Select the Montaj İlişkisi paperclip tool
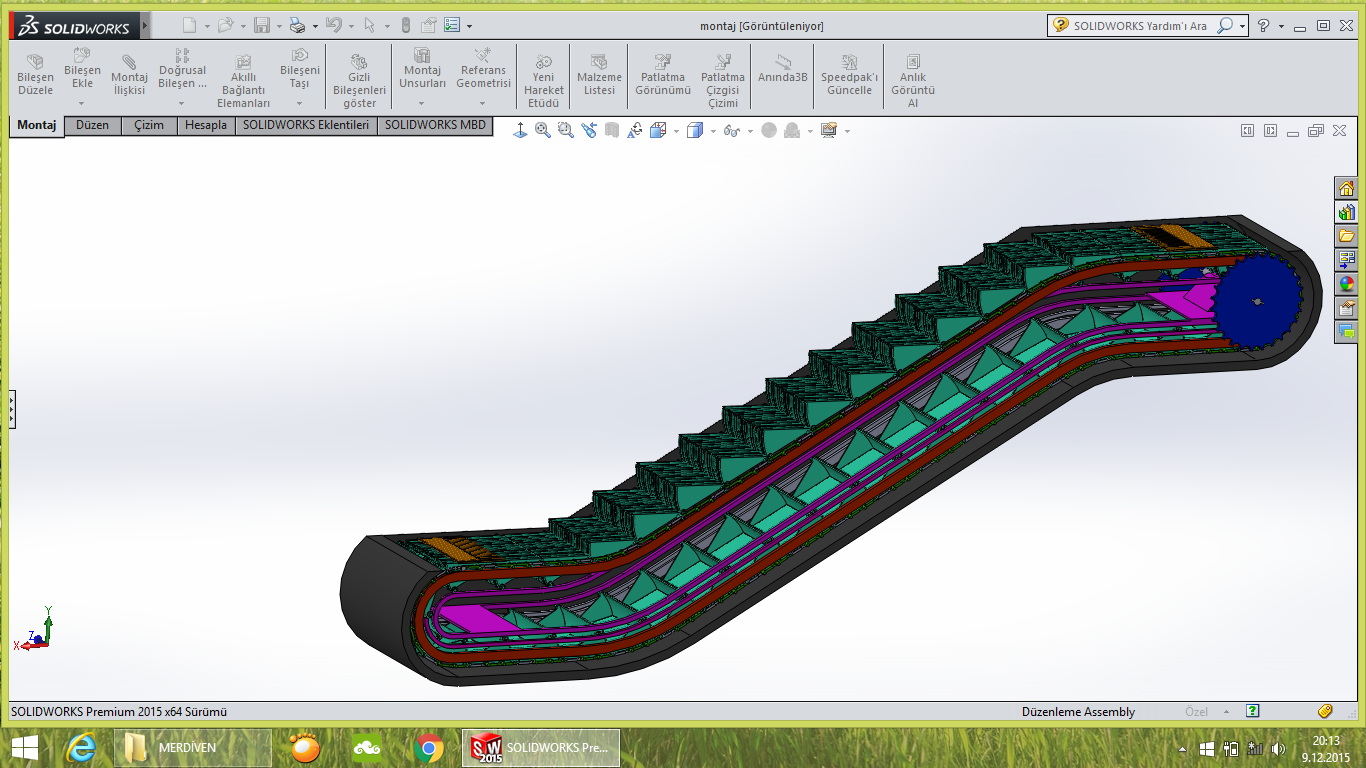This screenshot has height=768, width=1366. click(129, 77)
